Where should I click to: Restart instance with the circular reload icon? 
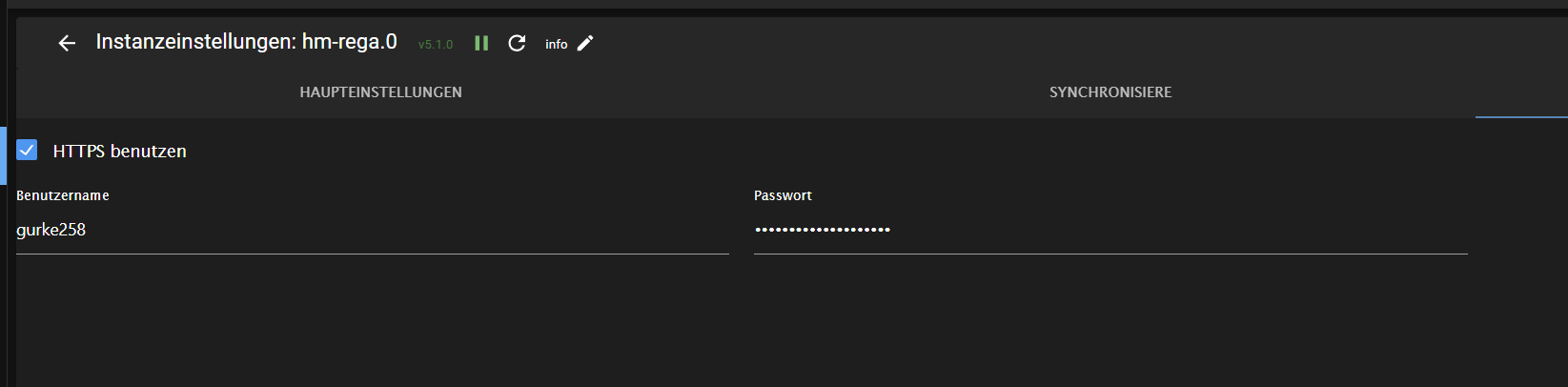coord(517,43)
